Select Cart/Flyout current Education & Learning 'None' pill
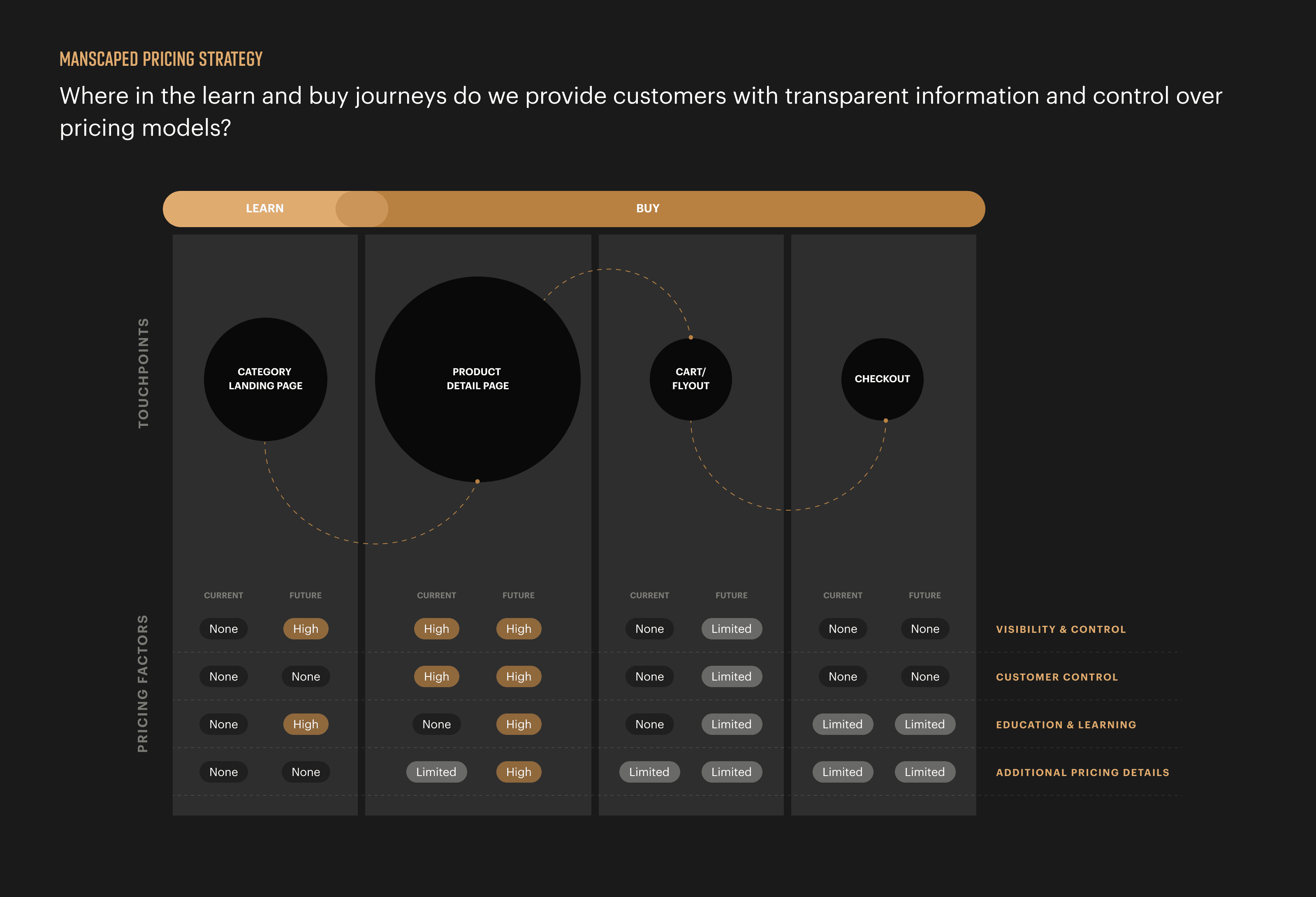Image resolution: width=1316 pixels, height=897 pixels. coord(649,724)
